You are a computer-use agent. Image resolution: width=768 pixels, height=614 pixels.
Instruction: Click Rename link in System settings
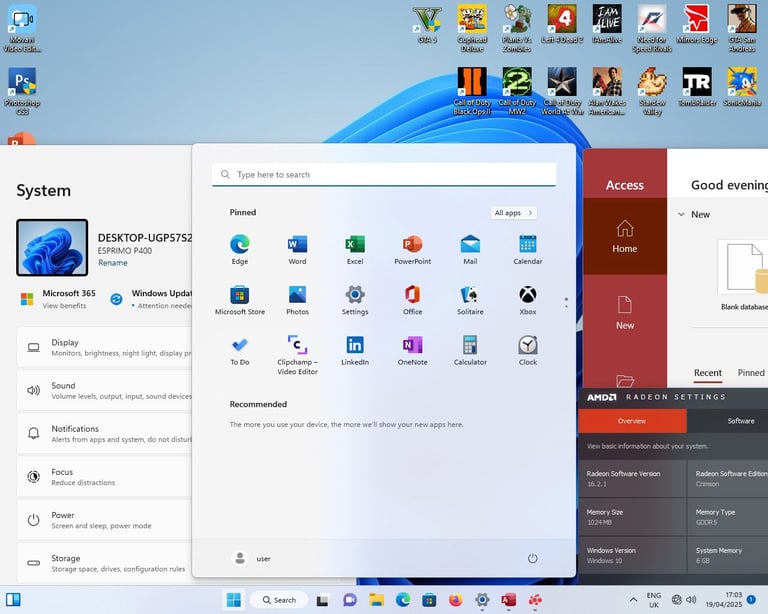tap(113, 263)
